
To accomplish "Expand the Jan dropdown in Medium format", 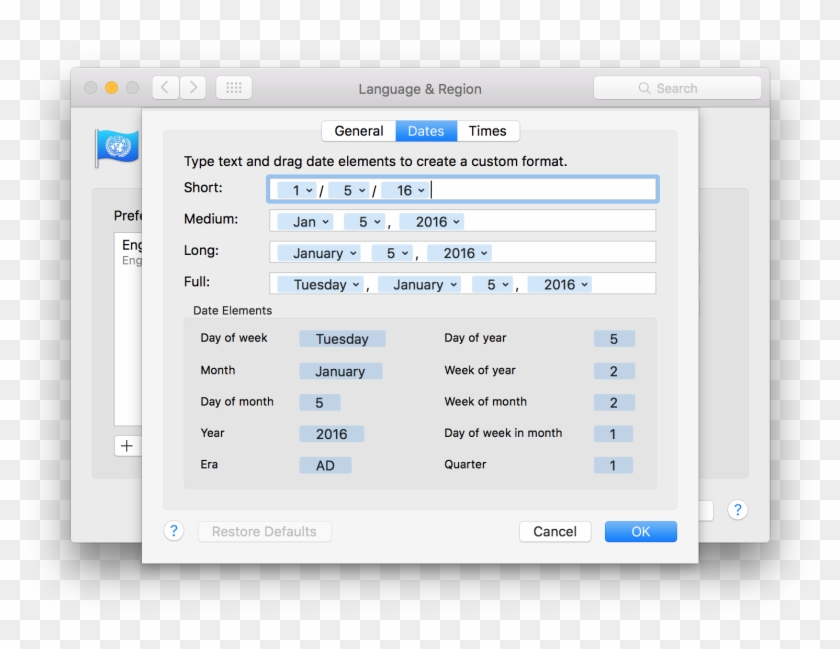I will [x=306, y=222].
